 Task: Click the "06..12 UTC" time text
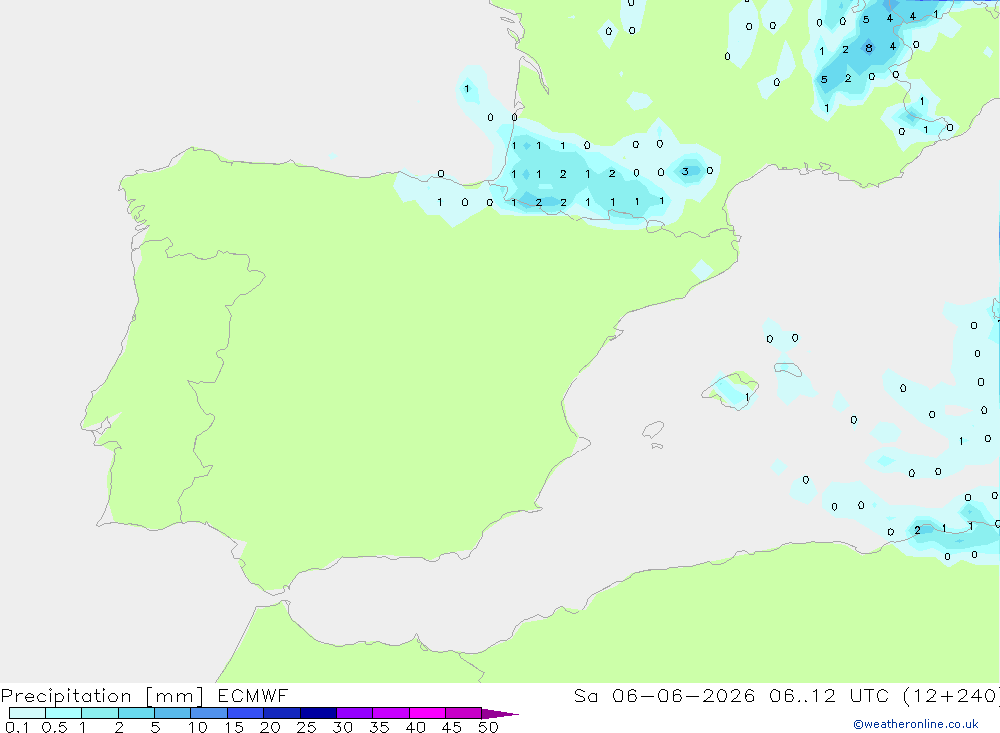pos(828,695)
